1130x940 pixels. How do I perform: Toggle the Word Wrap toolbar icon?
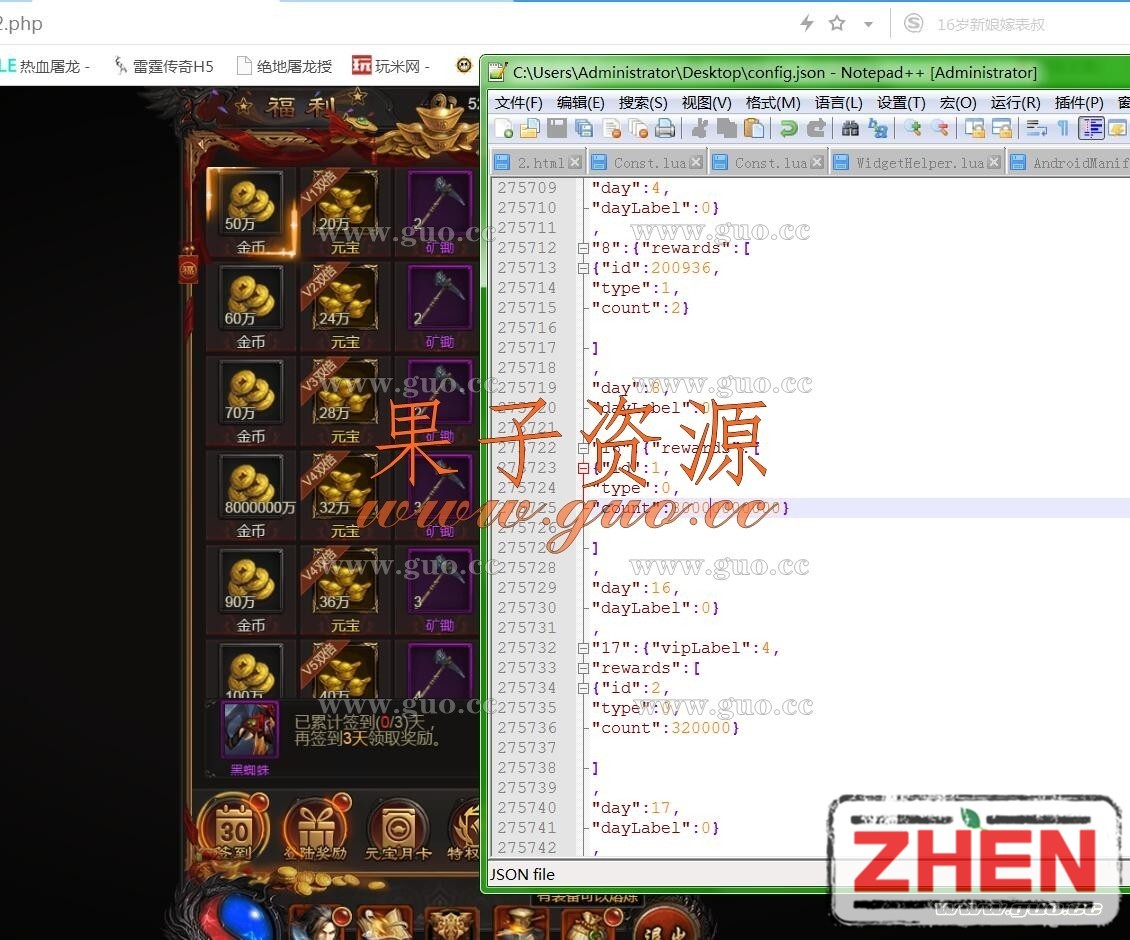click(x=1036, y=129)
